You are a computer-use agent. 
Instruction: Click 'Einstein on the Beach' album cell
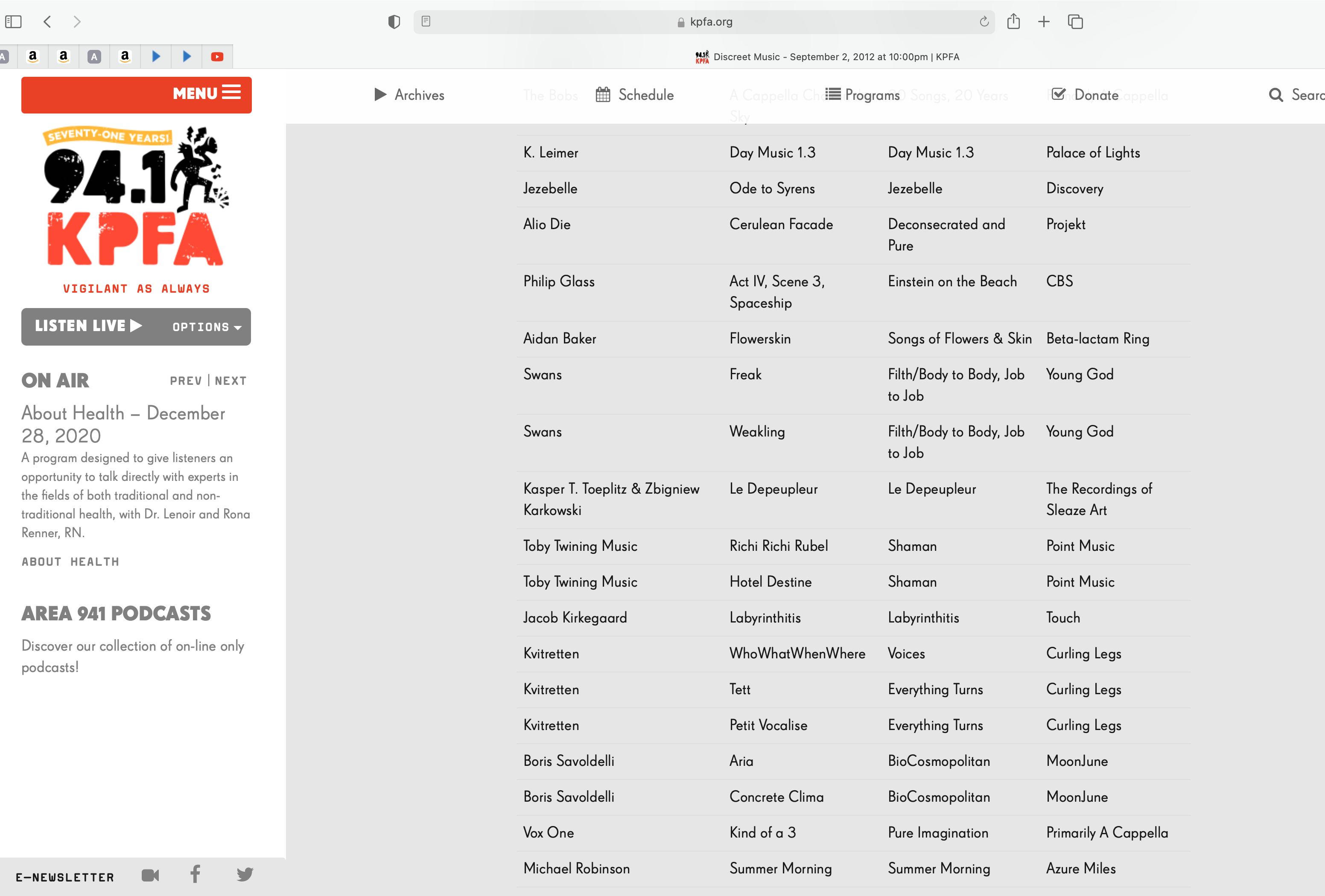[x=952, y=282]
